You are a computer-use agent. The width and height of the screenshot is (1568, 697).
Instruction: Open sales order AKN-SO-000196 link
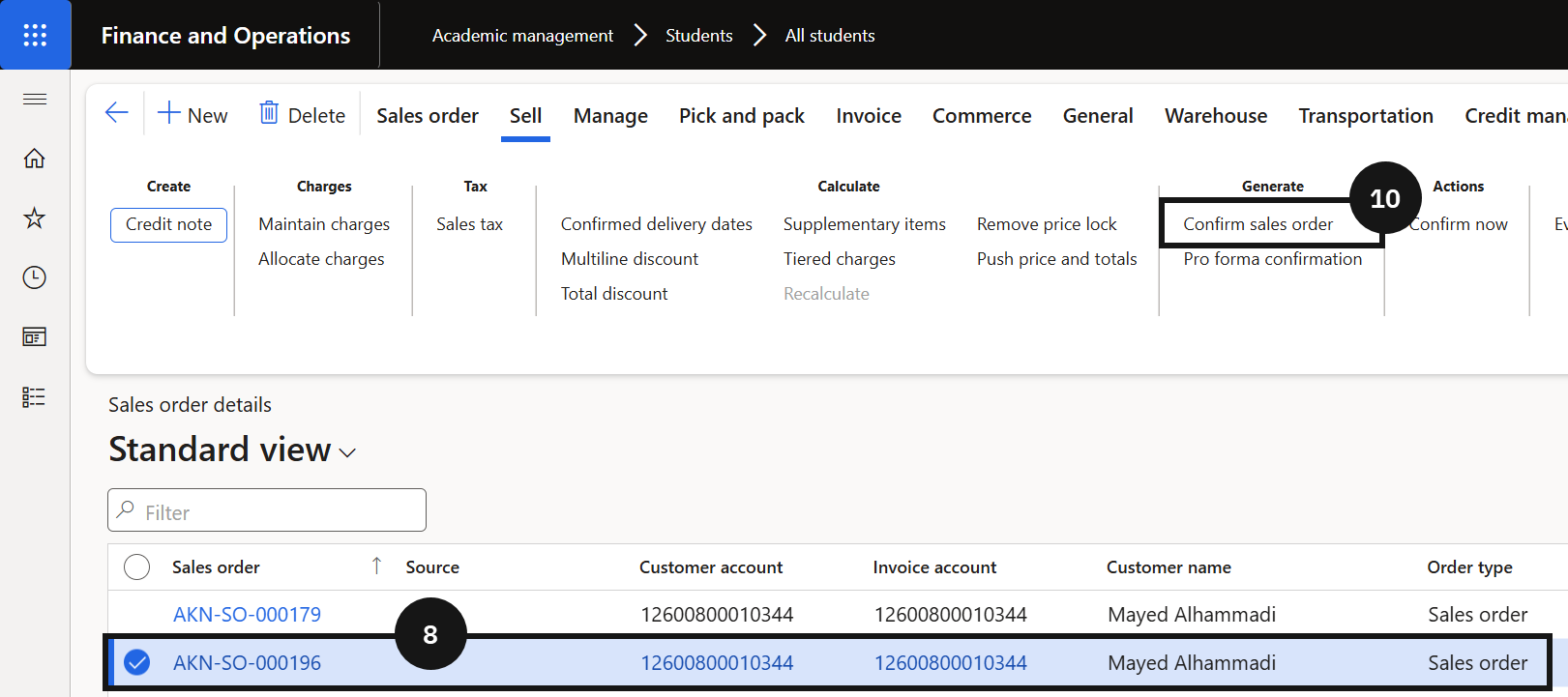click(x=247, y=663)
